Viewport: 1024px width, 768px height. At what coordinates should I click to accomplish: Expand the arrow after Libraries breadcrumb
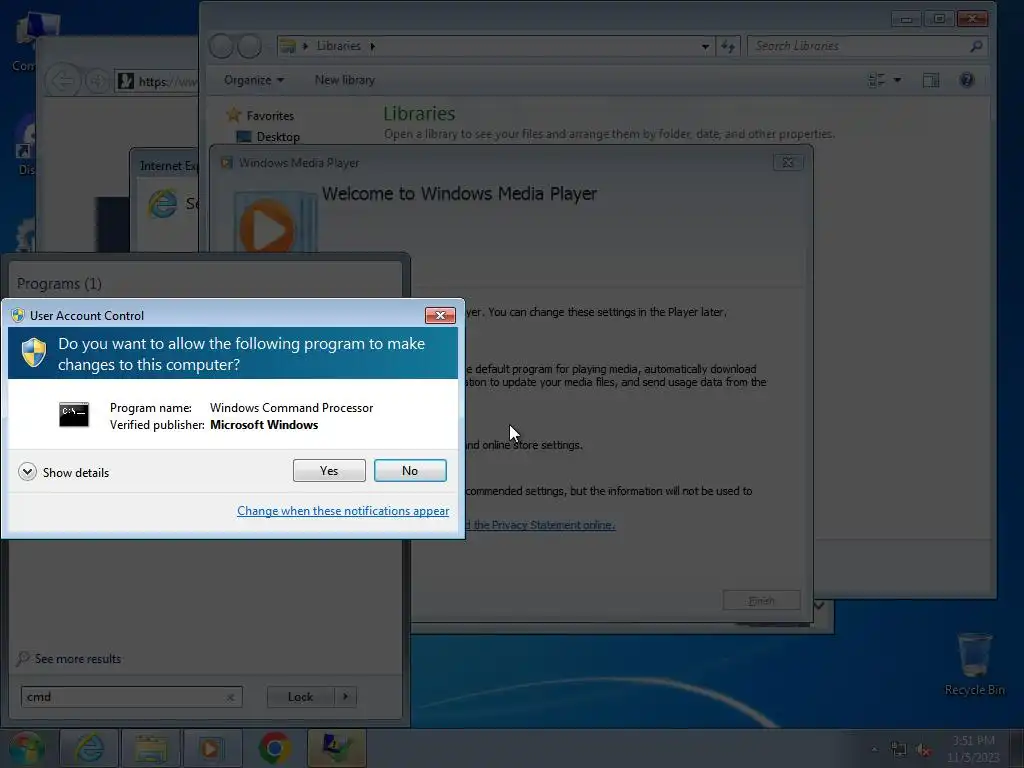(373, 46)
